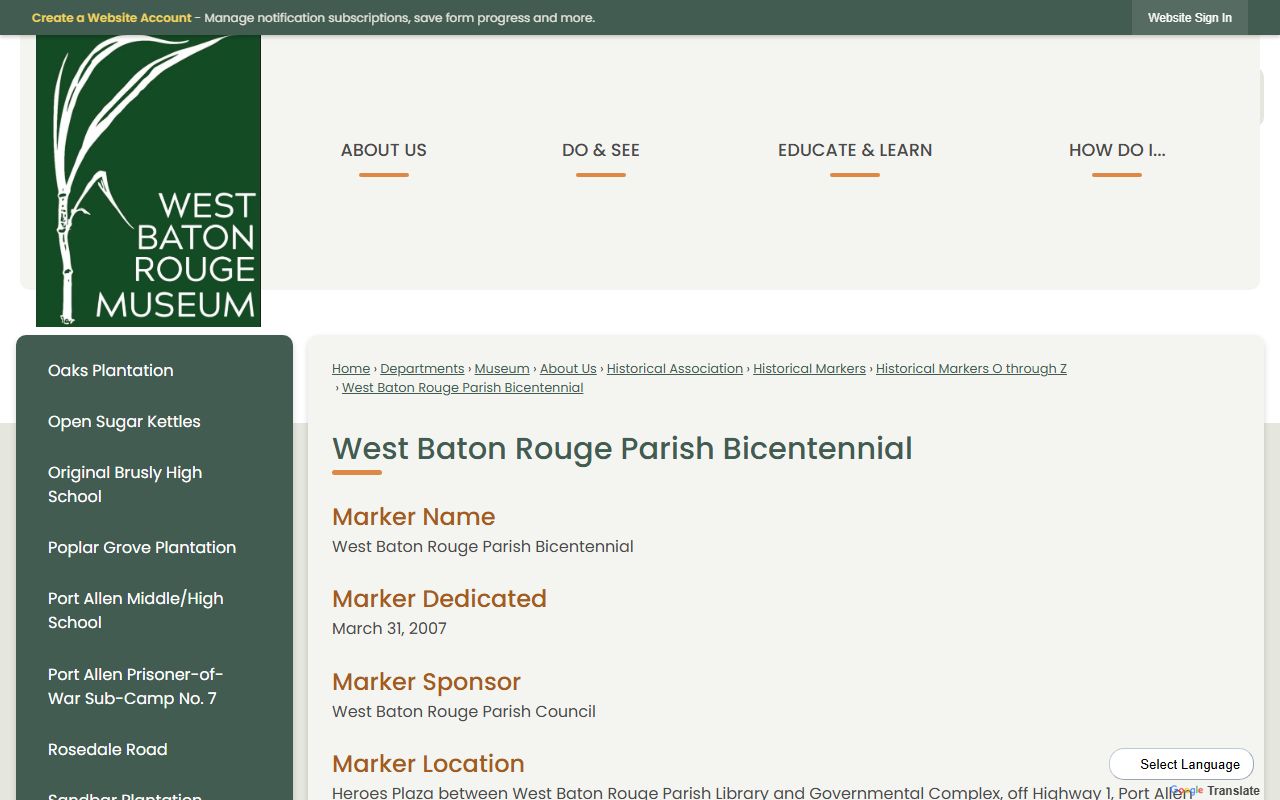Click the Marker Sponsor heading
This screenshot has width=1280, height=800.
tap(426, 682)
